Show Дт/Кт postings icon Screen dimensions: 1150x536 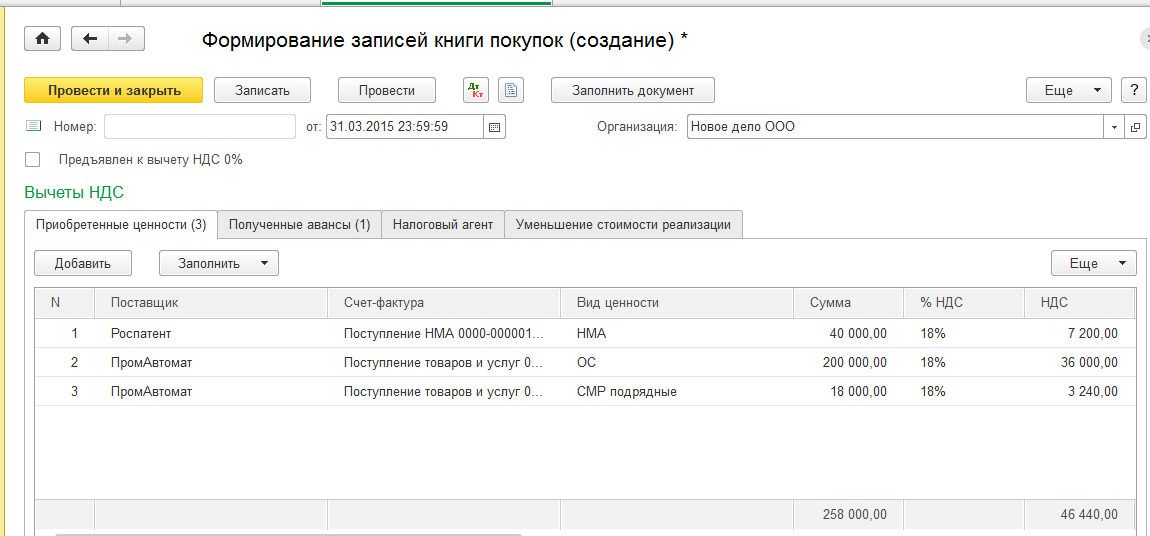[x=476, y=90]
